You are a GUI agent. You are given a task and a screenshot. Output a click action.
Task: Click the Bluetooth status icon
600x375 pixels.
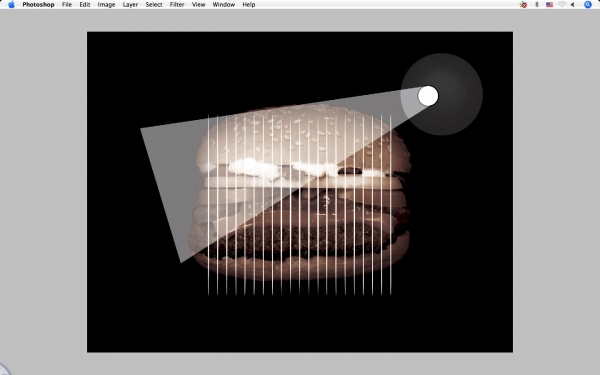536,5
